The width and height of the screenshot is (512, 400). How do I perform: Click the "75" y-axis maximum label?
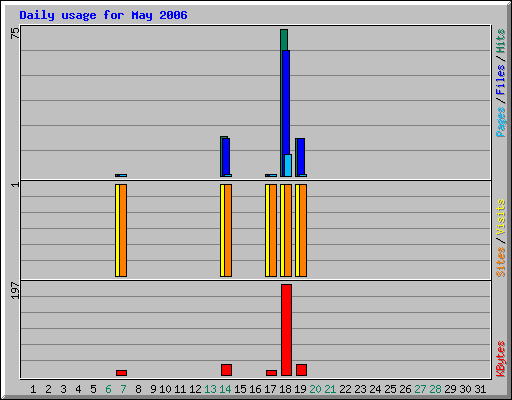pos(15,33)
